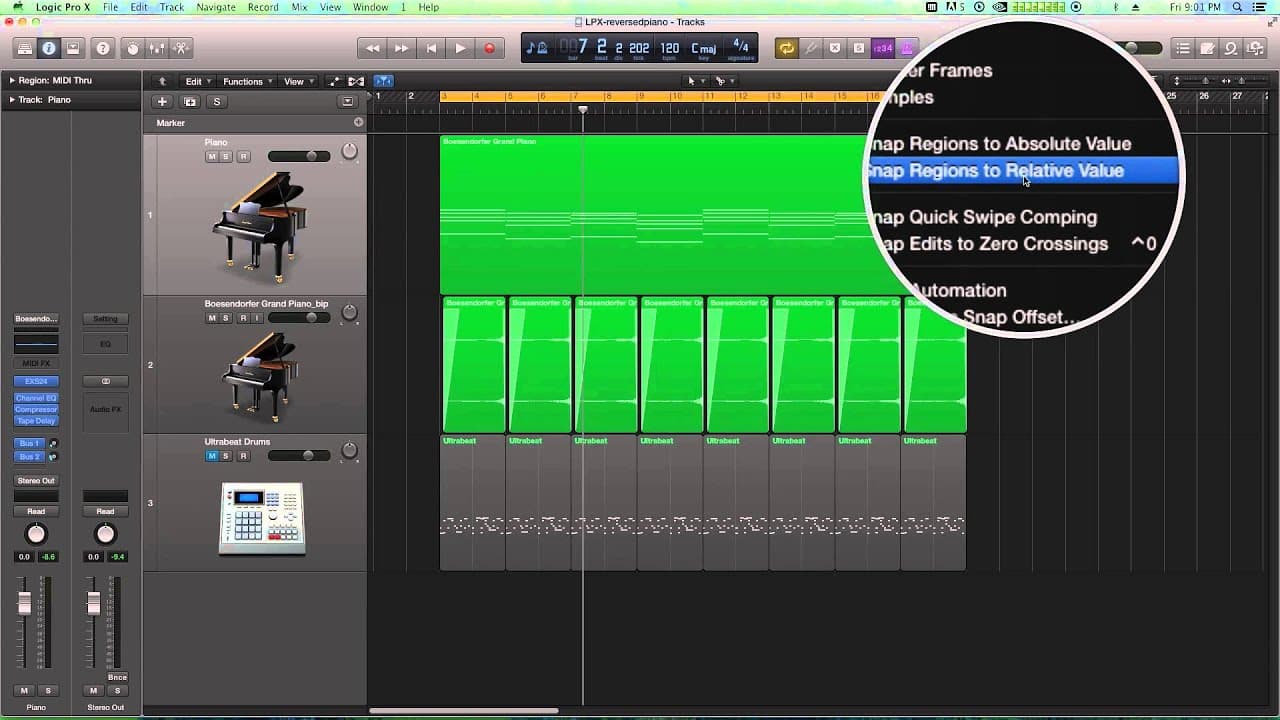Expand the Track: Piano disclosure triangle
The image size is (1280, 720).
12,100
